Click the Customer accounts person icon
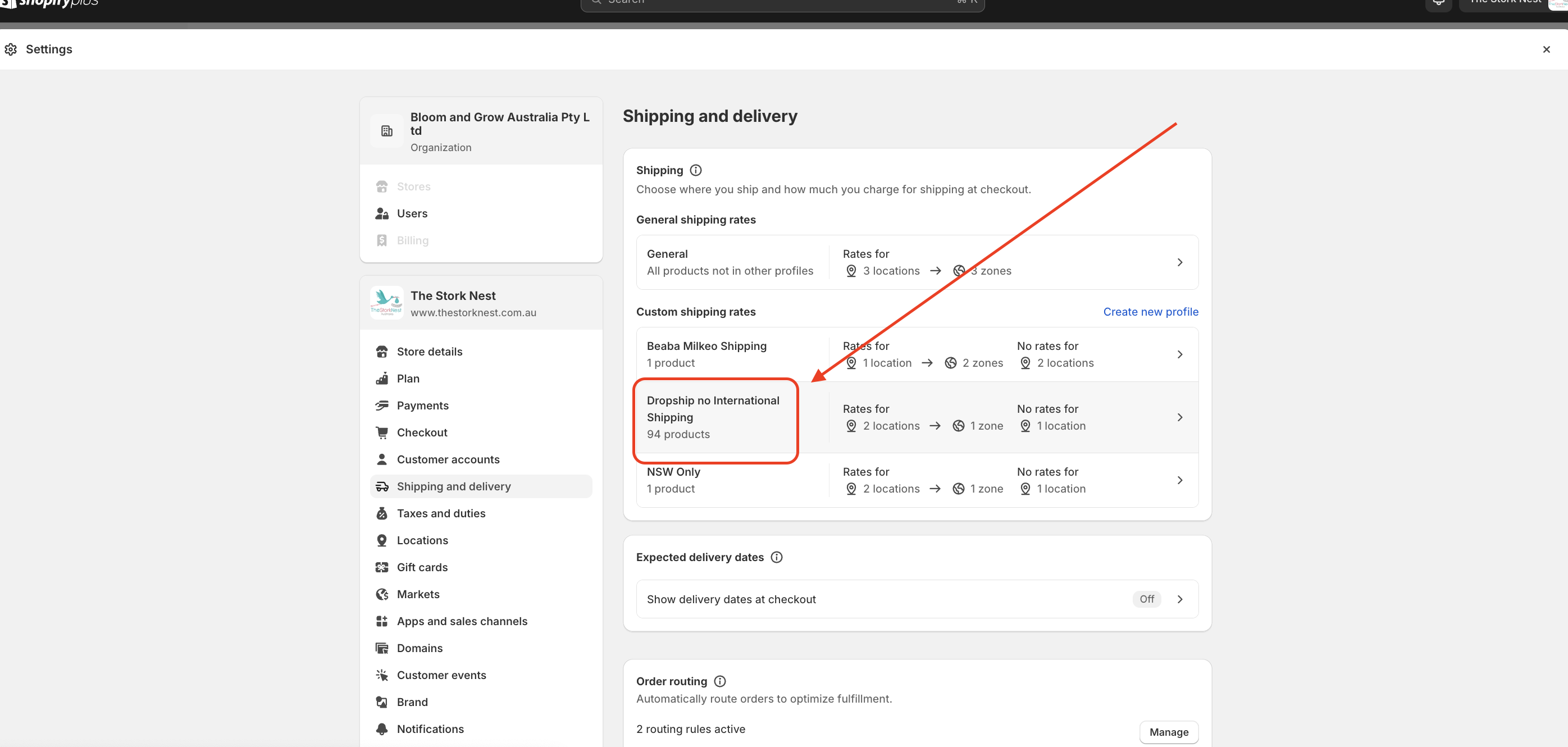This screenshot has height=747, width=1568. click(382, 459)
